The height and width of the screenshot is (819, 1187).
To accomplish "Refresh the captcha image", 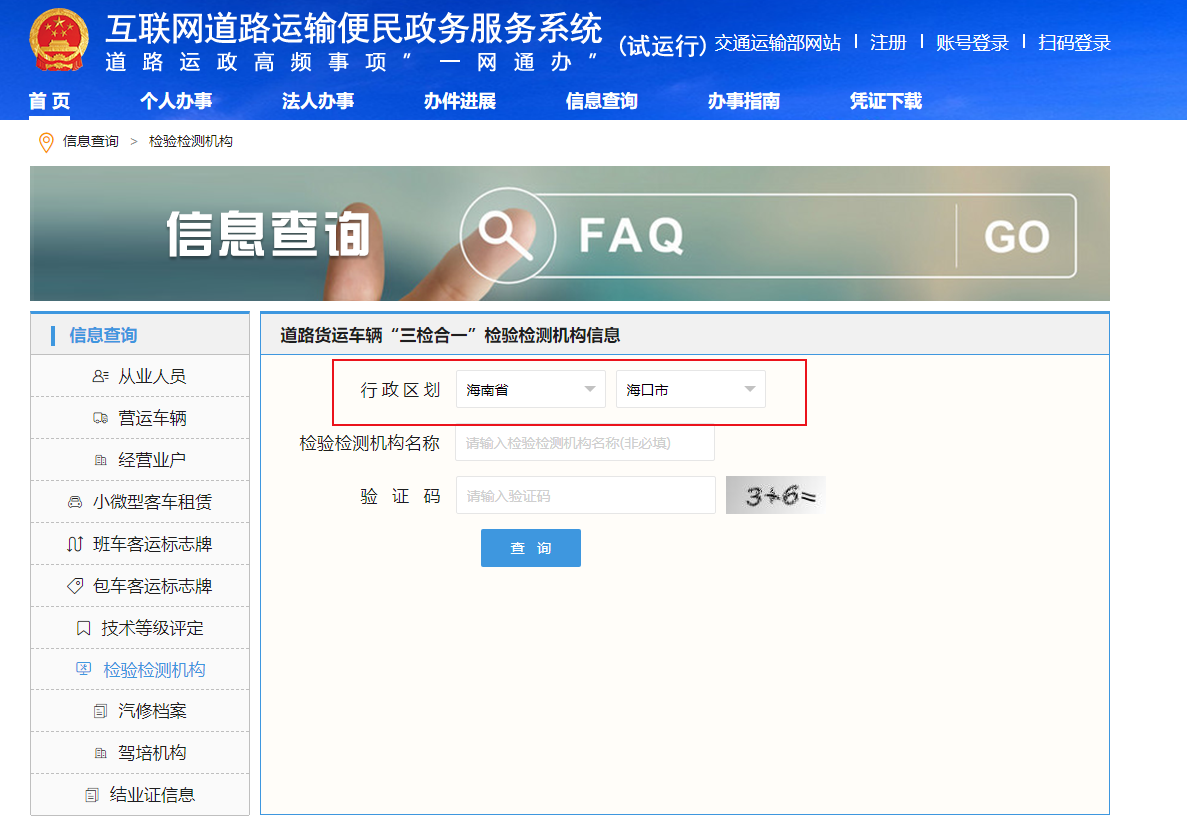I will pyautogui.click(x=776, y=495).
